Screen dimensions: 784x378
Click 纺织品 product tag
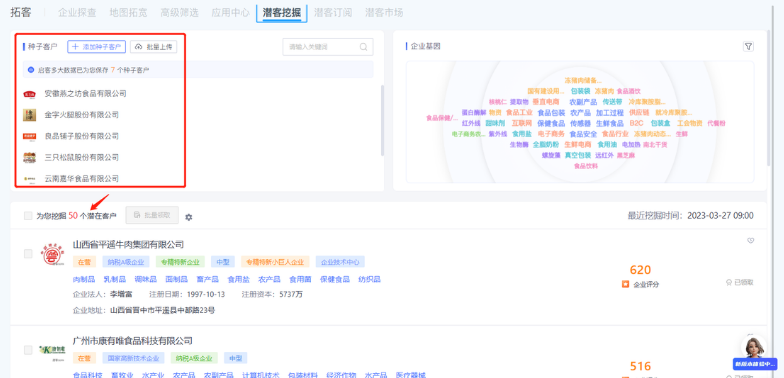tap(369, 279)
